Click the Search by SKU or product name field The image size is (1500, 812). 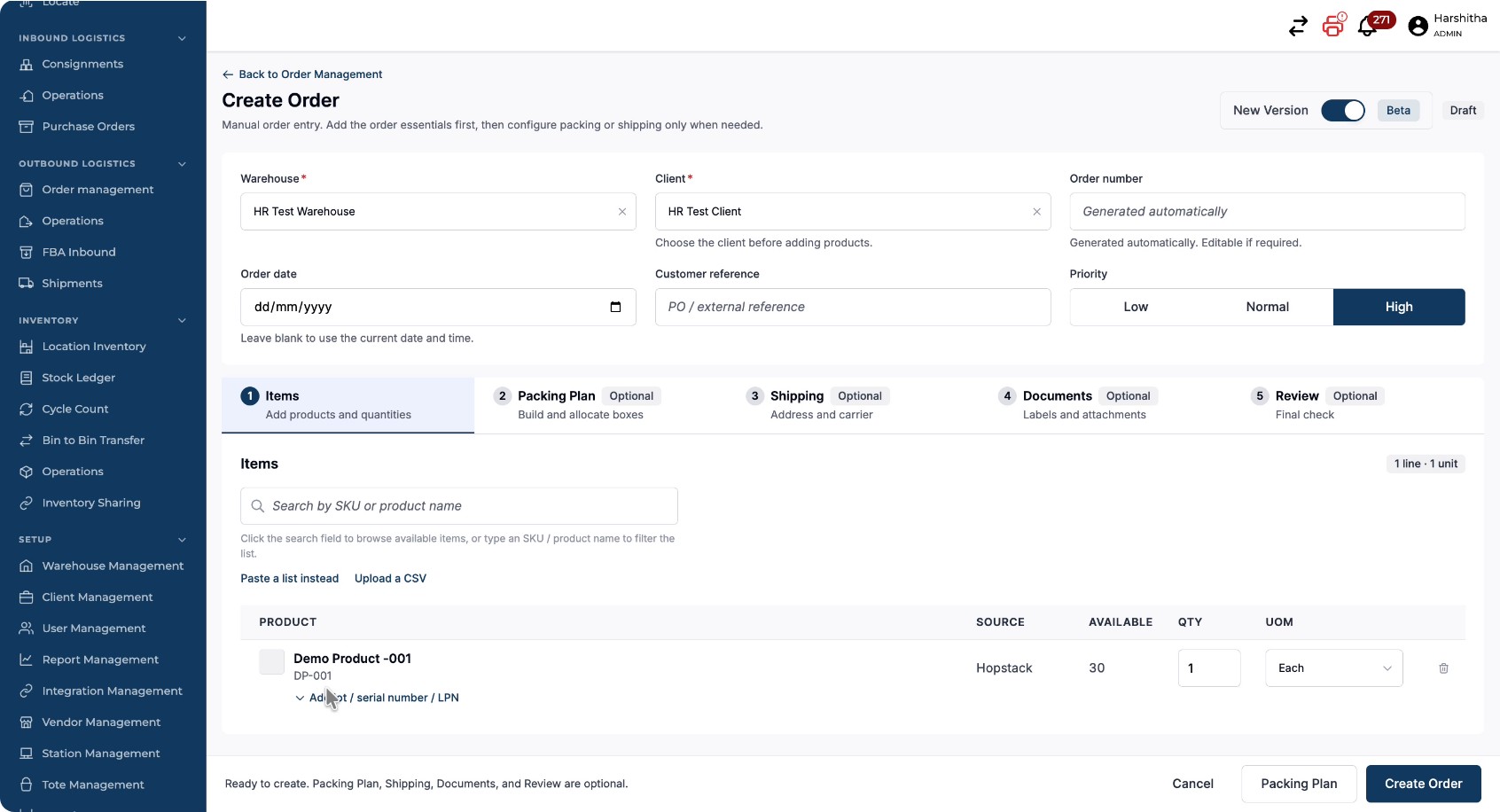pos(459,506)
